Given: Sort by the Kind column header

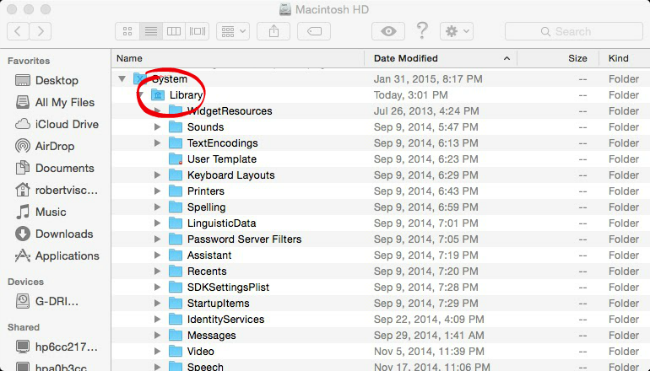Looking at the screenshot, I should point(624,58).
